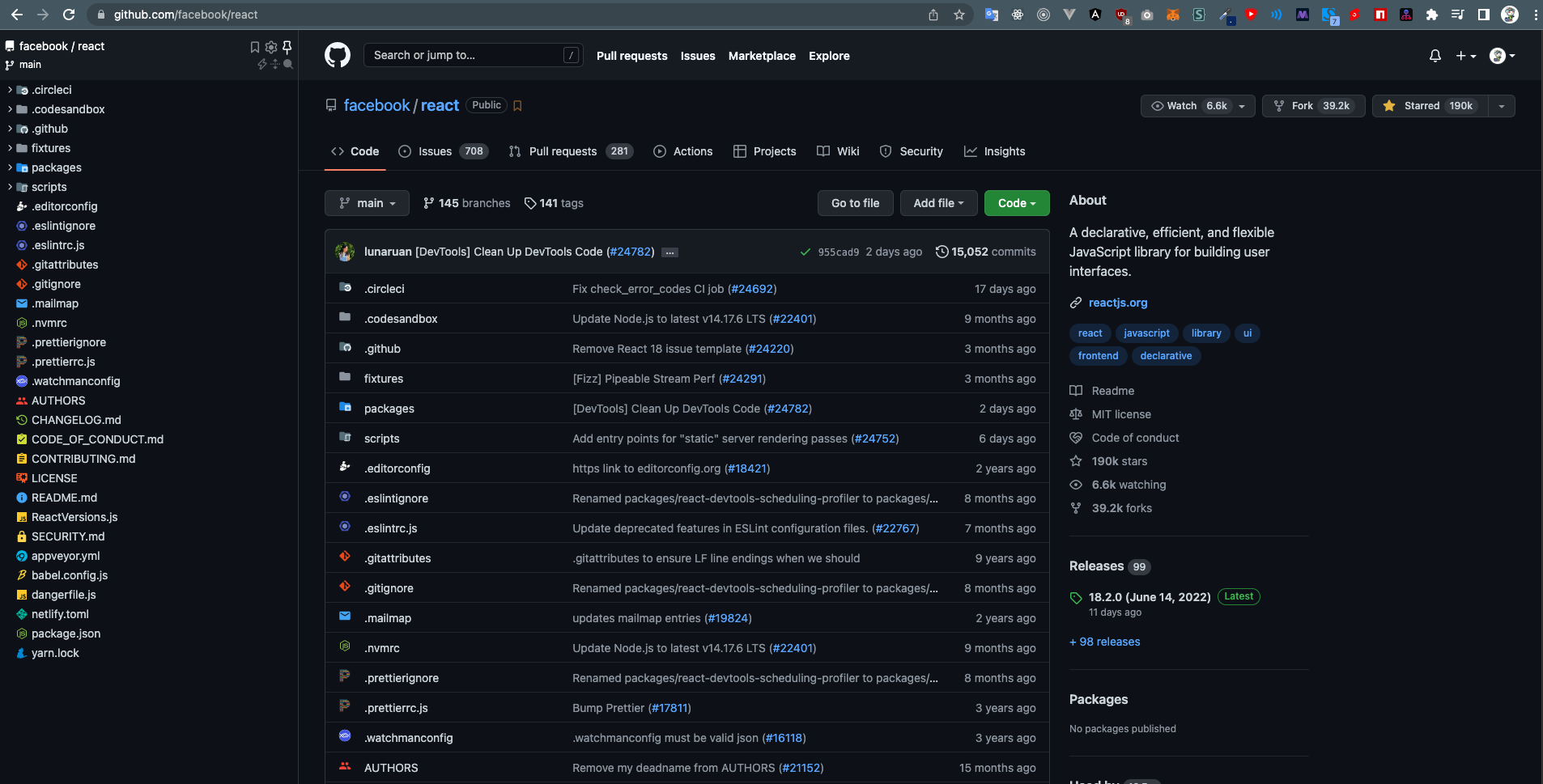Open the Wiki tab

[x=839, y=151]
